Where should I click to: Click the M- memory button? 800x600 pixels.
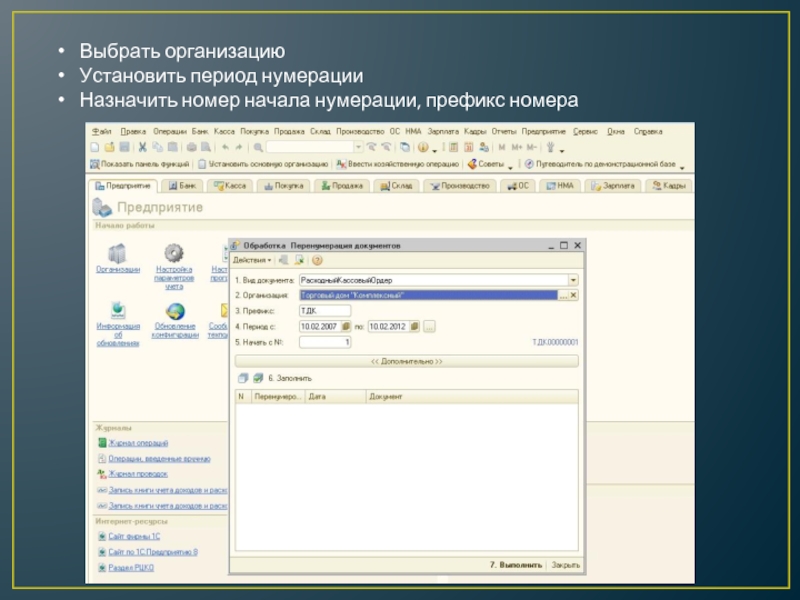pos(532,147)
